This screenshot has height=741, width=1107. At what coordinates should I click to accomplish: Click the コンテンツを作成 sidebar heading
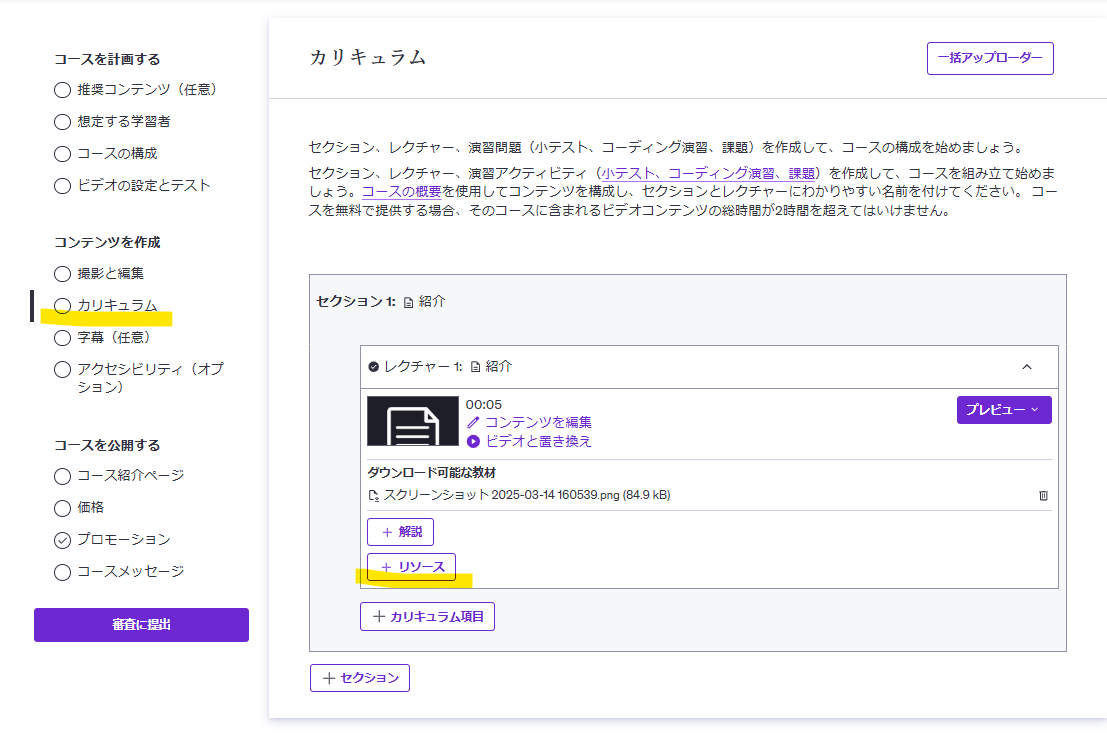coord(107,242)
